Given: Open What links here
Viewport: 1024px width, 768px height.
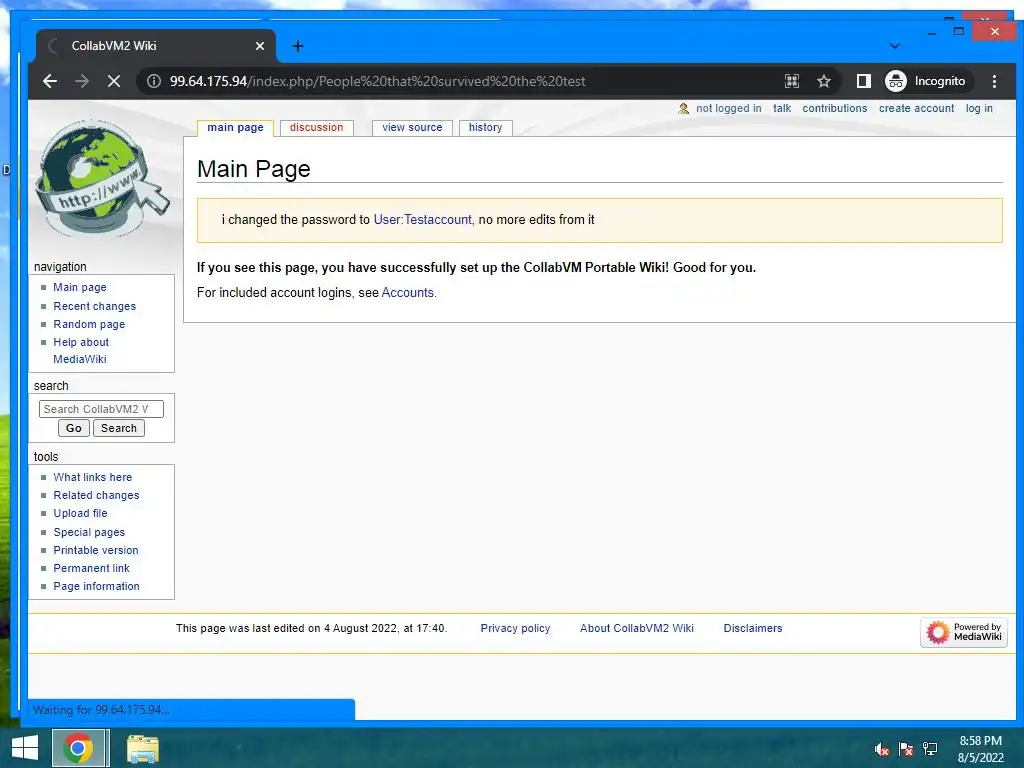Looking at the screenshot, I should tap(93, 477).
